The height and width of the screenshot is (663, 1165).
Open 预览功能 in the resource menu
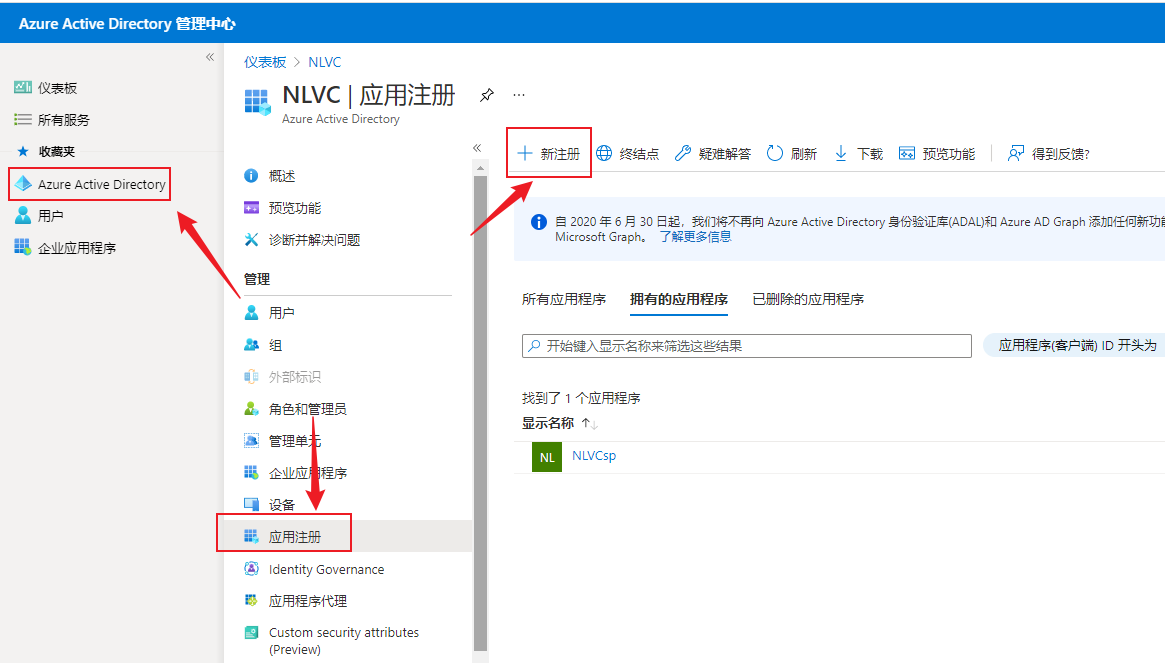(x=282, y=208)
